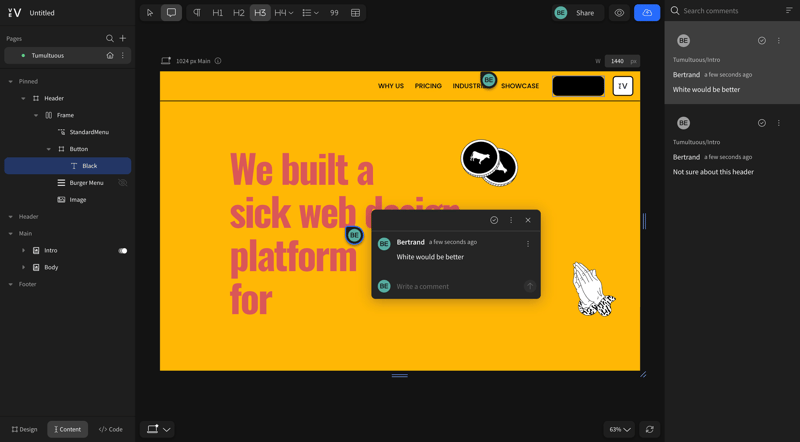This screenshot has height=442, width=800.
Task: Open the comment popup options menu
Action: click(x=511, y=220)
